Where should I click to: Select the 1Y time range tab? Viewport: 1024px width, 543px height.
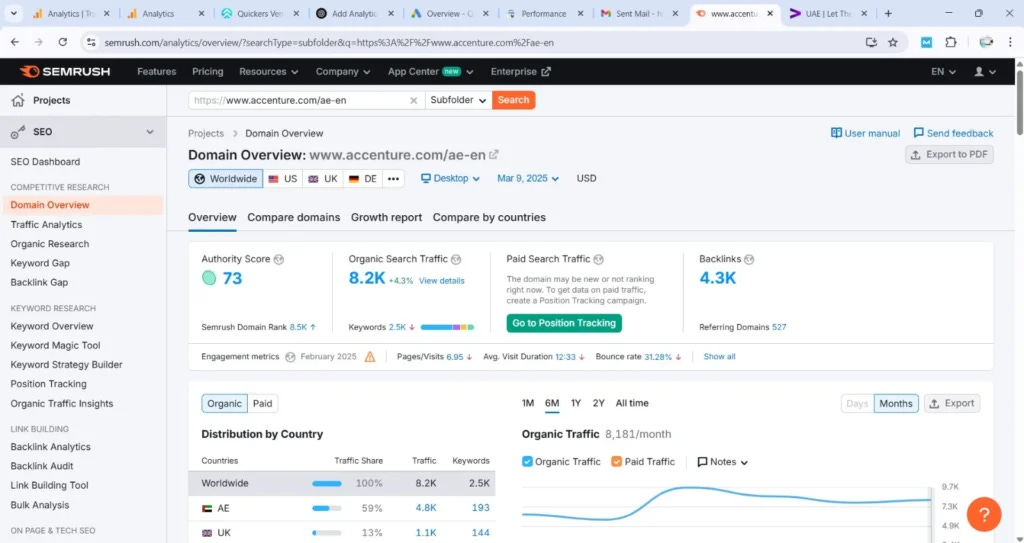coord(575,403)
